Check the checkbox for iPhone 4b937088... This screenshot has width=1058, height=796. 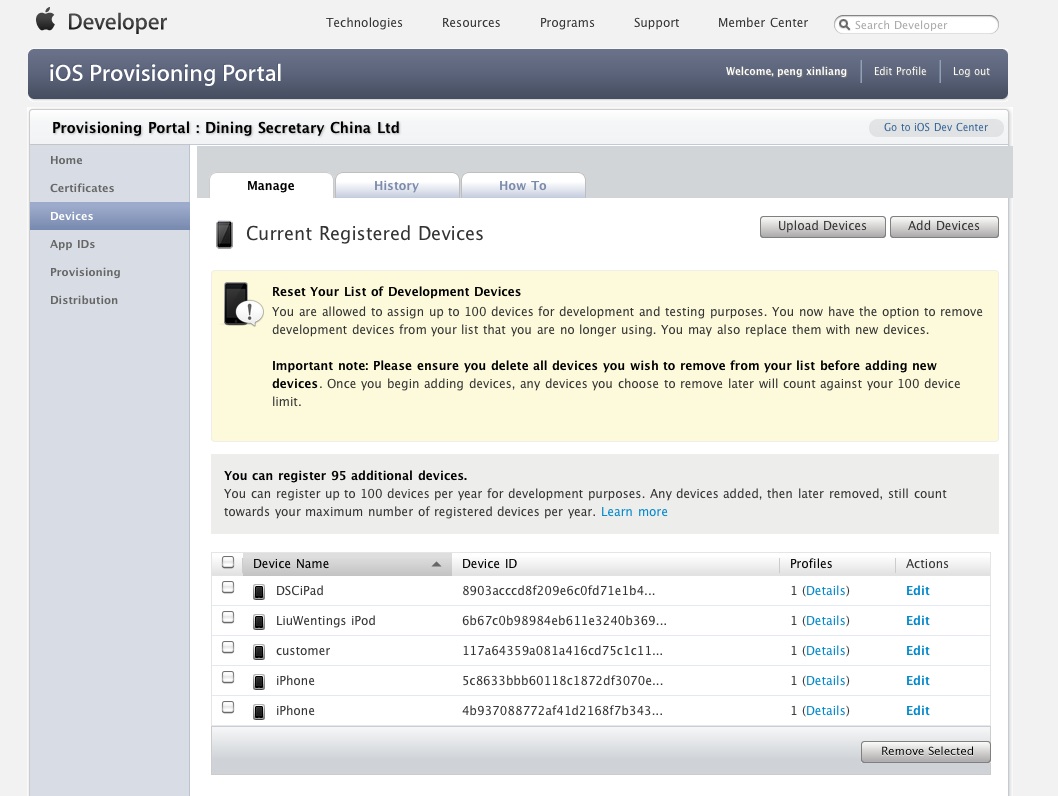(228, 707)
